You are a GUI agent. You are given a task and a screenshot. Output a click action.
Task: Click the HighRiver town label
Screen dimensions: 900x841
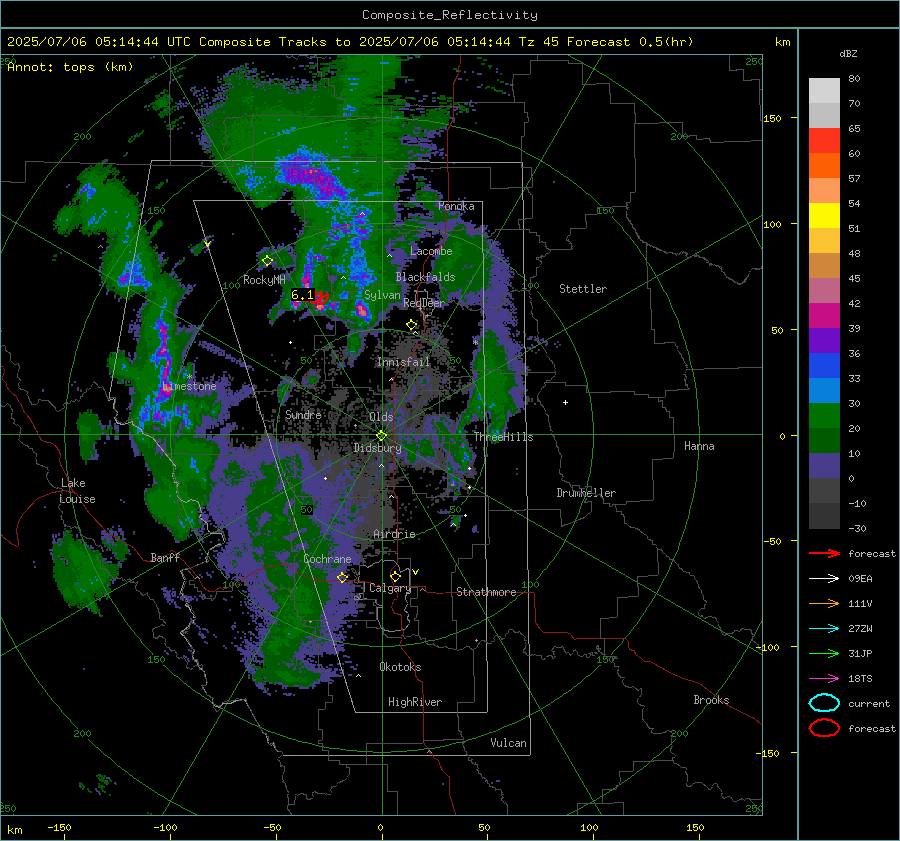[415, 702]
